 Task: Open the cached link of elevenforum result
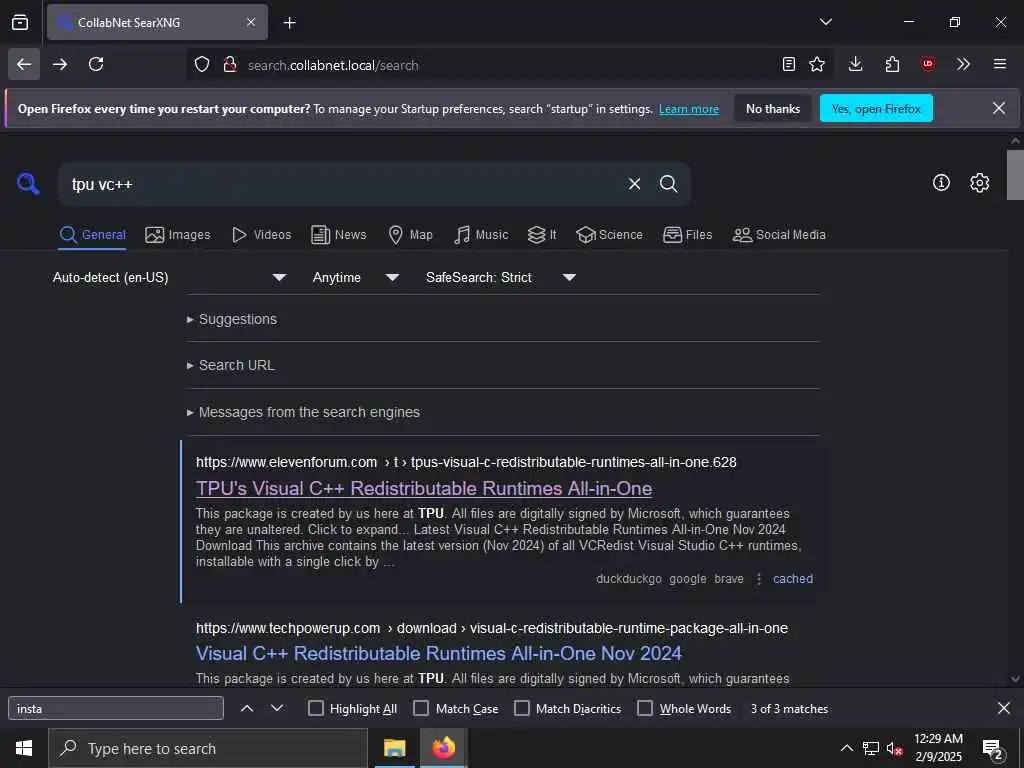click(x=793, y=579)
